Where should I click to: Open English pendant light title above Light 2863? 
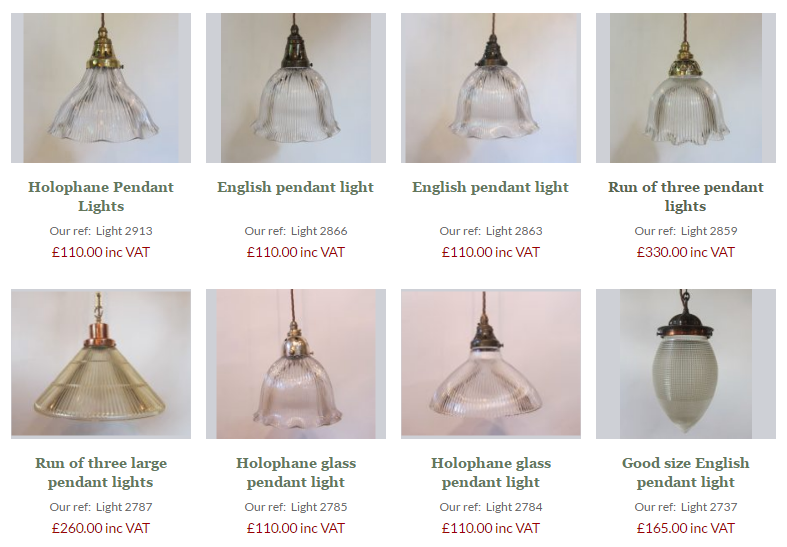[x=490, y=187]
